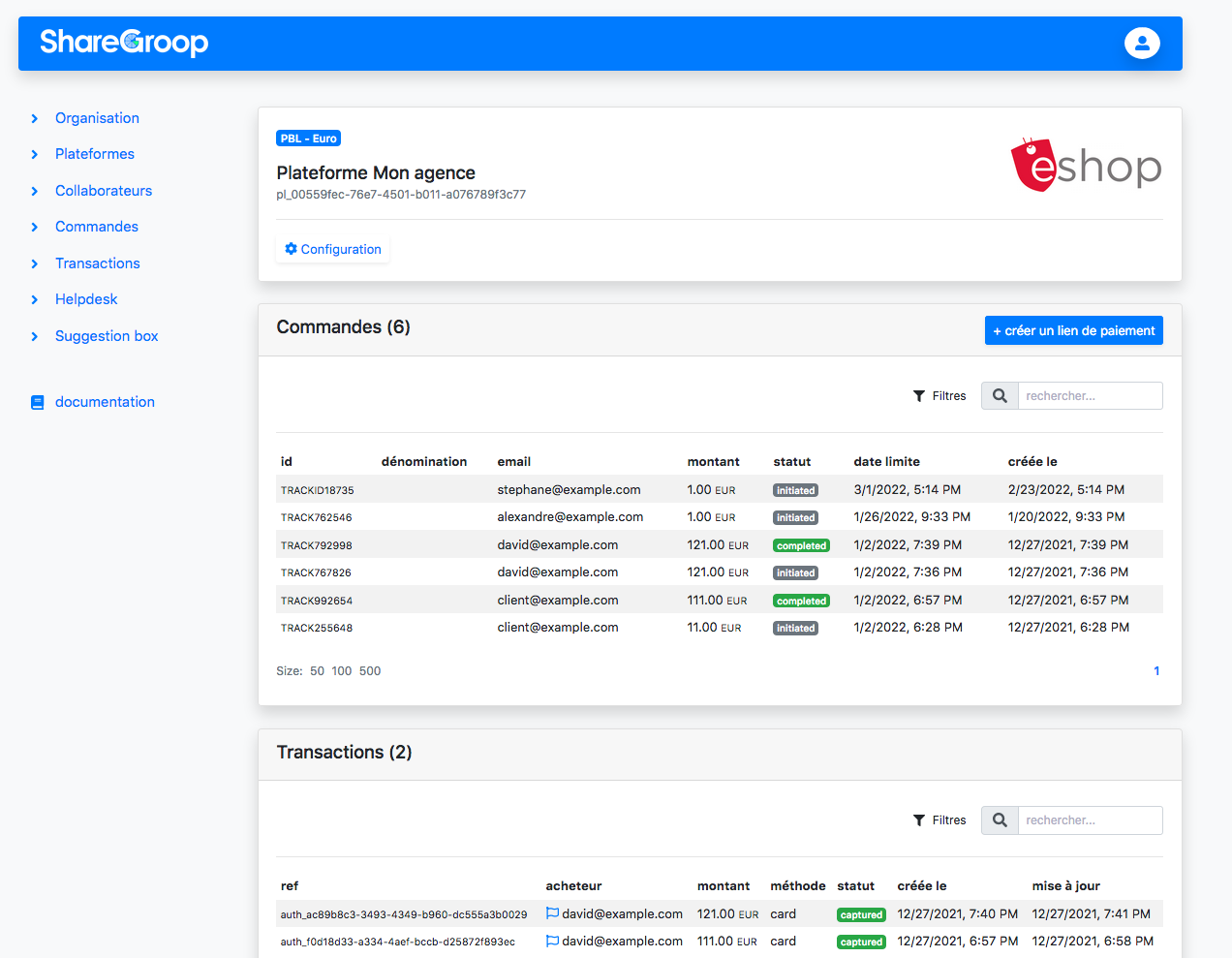Go to page 1 of Commandes

pyautogui.click(x=1156, y=671)
